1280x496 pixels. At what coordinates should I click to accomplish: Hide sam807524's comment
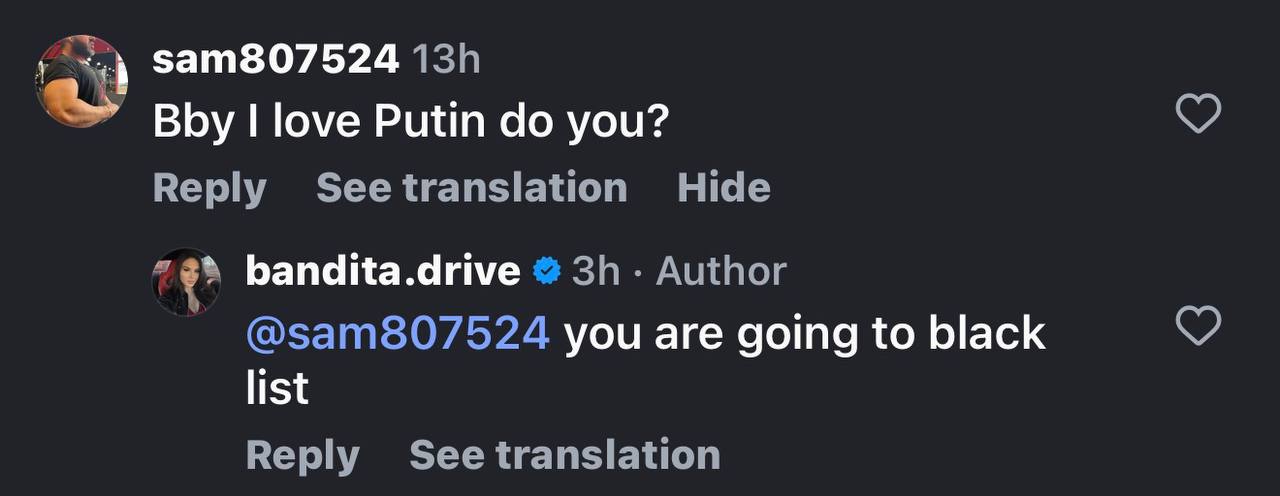(x=723, y=188)
